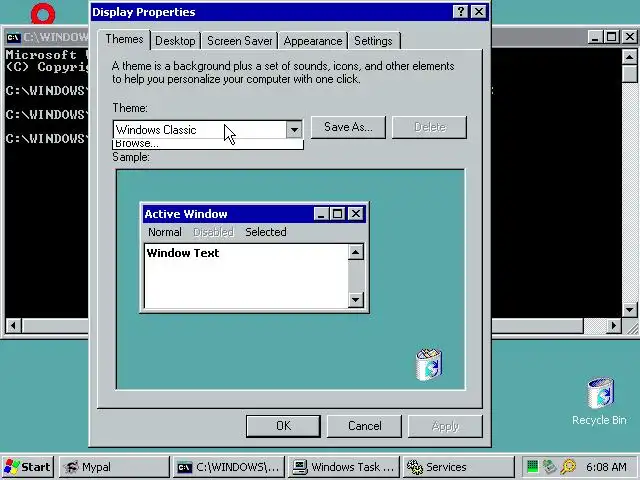
Task: Open the Screen Saver tab
Action: point(240,41)
